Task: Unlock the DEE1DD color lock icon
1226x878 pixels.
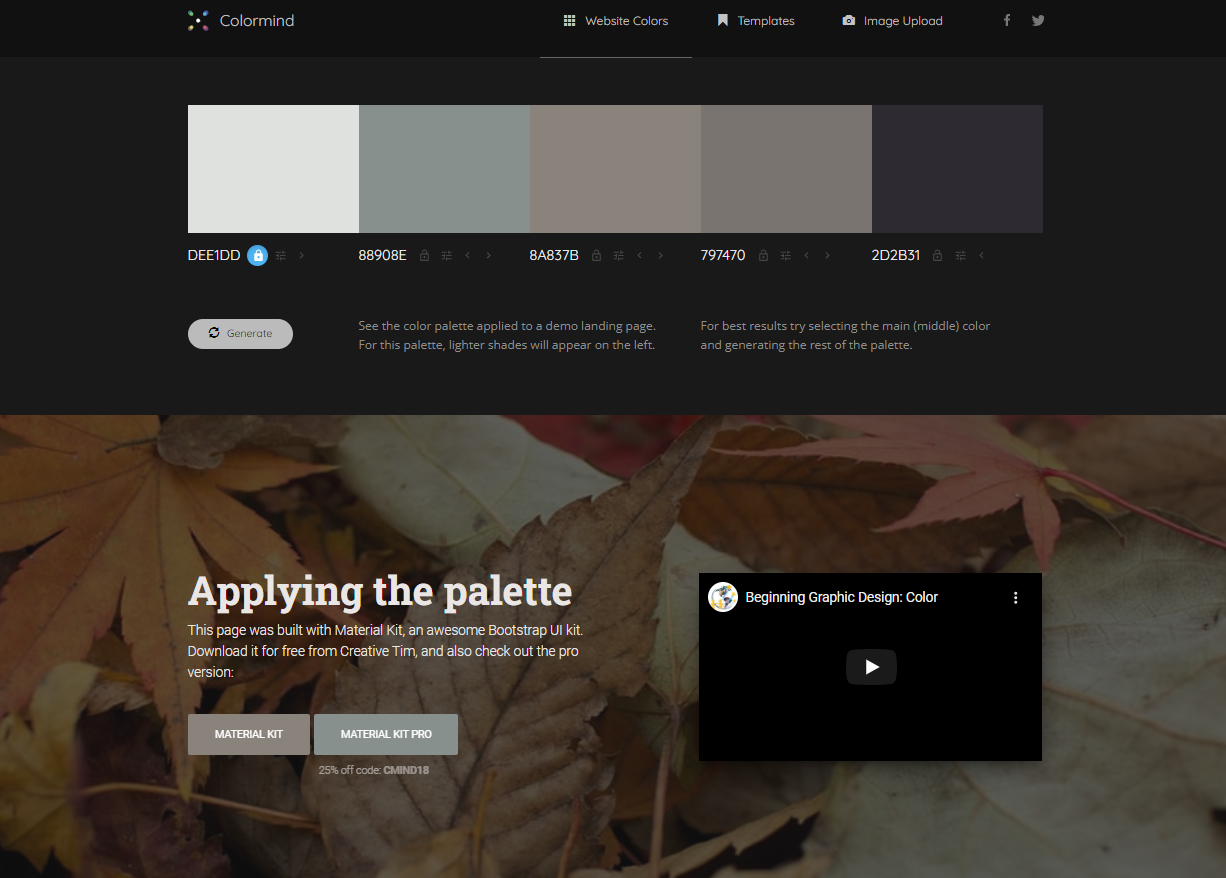Action: point(258,255)
